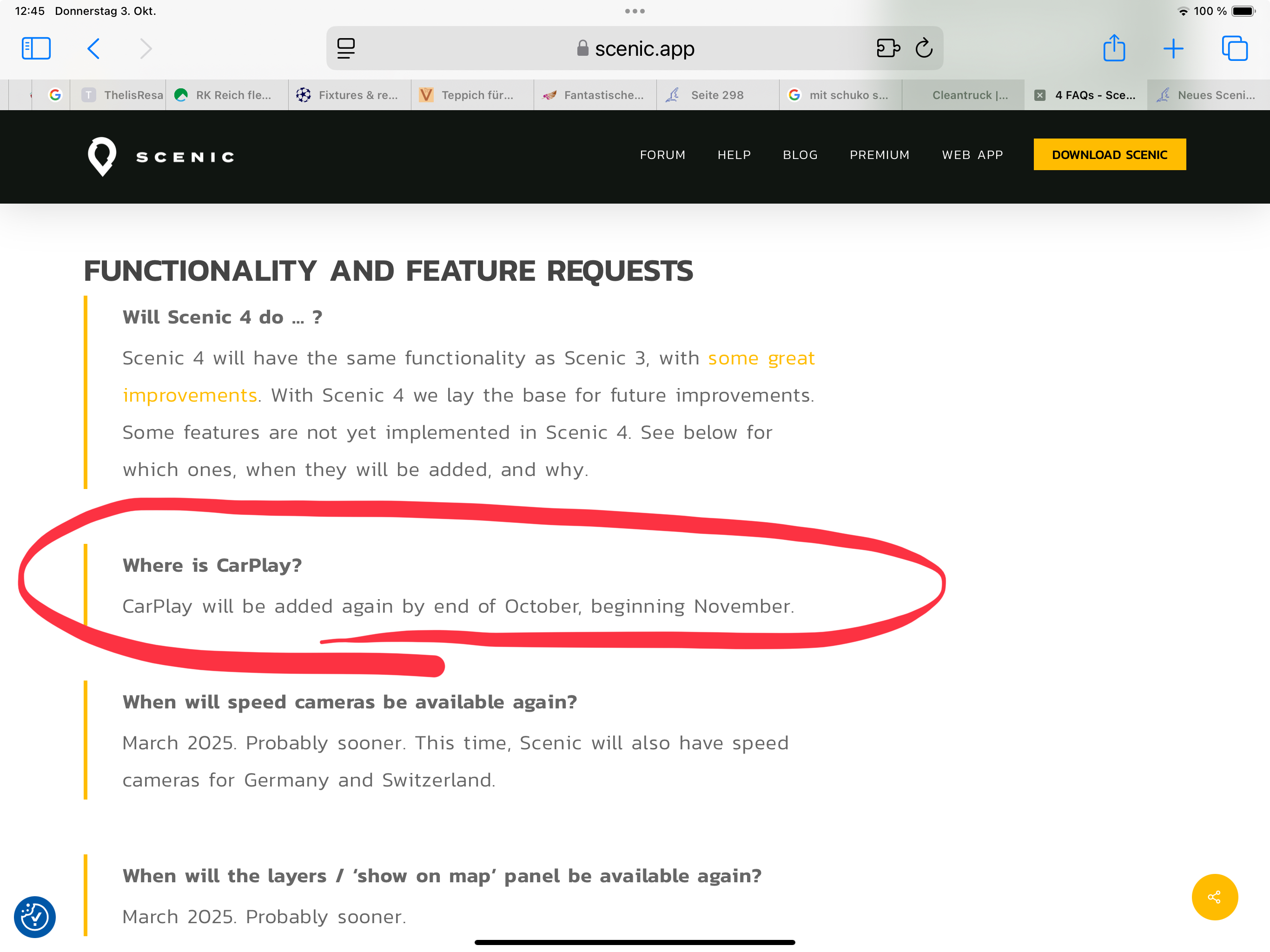
Task: Tap the scenic.app address field
Action: 635,49
